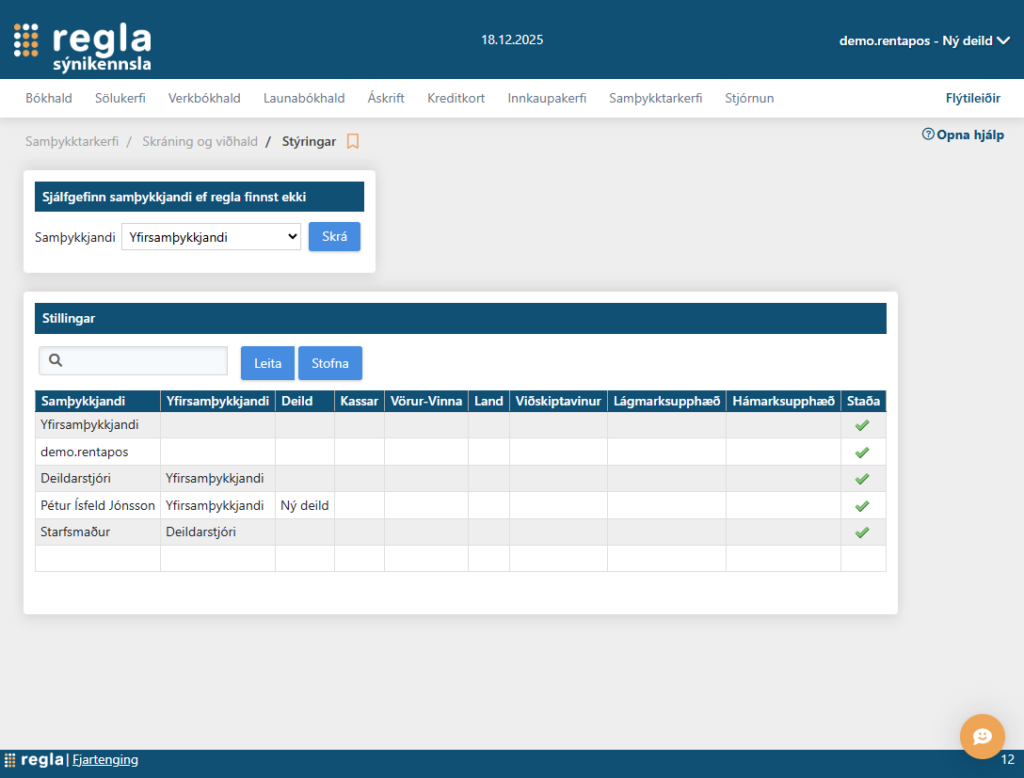The width and height of the screenshot is (1024, 778).
Task: Click the Fjartenging link in footer
Action: [105, 760]
